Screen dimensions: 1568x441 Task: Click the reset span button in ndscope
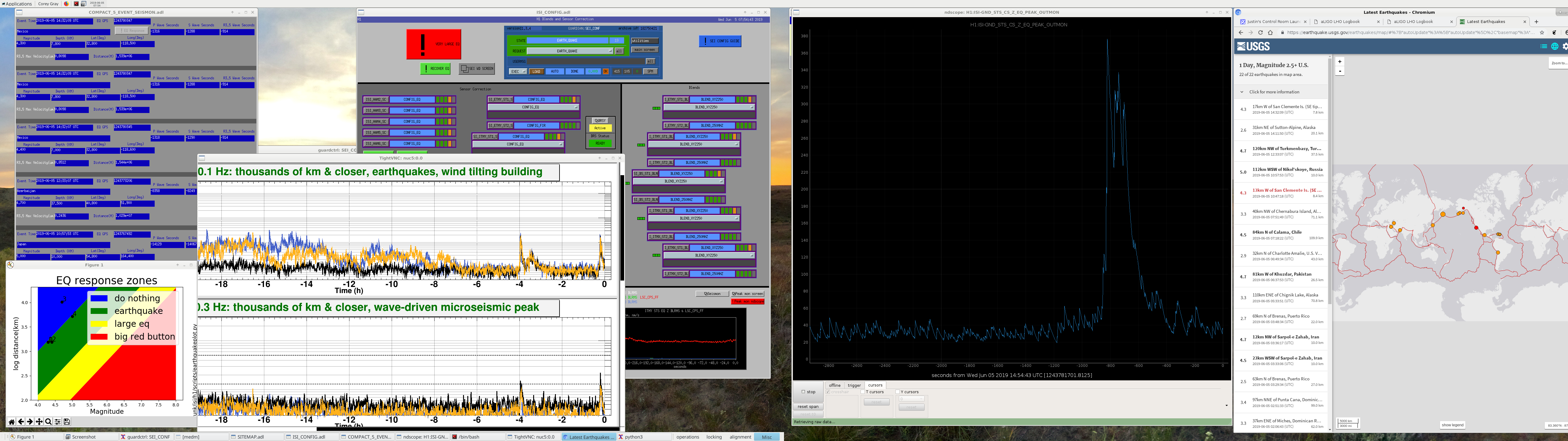click(809, 406)
